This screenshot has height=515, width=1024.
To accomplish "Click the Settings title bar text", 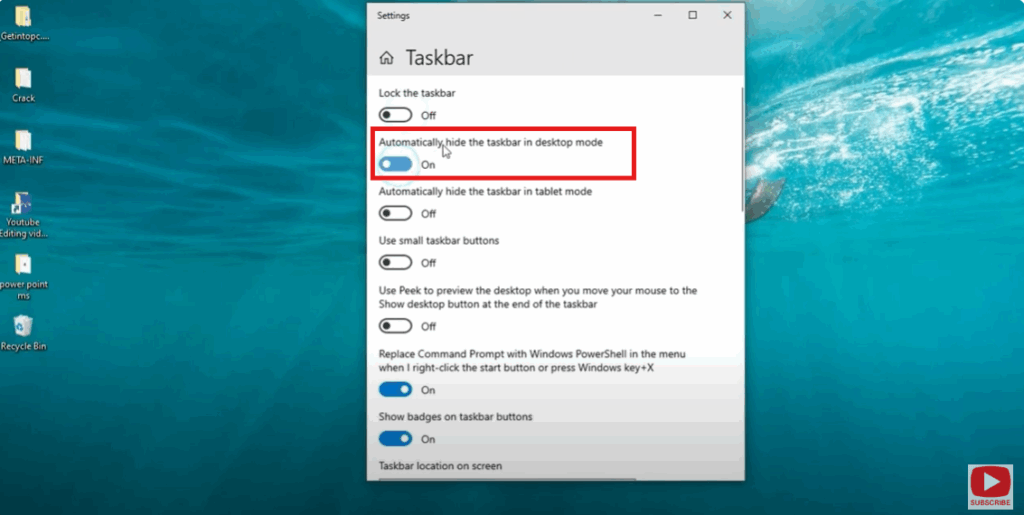I will [393, 16].
